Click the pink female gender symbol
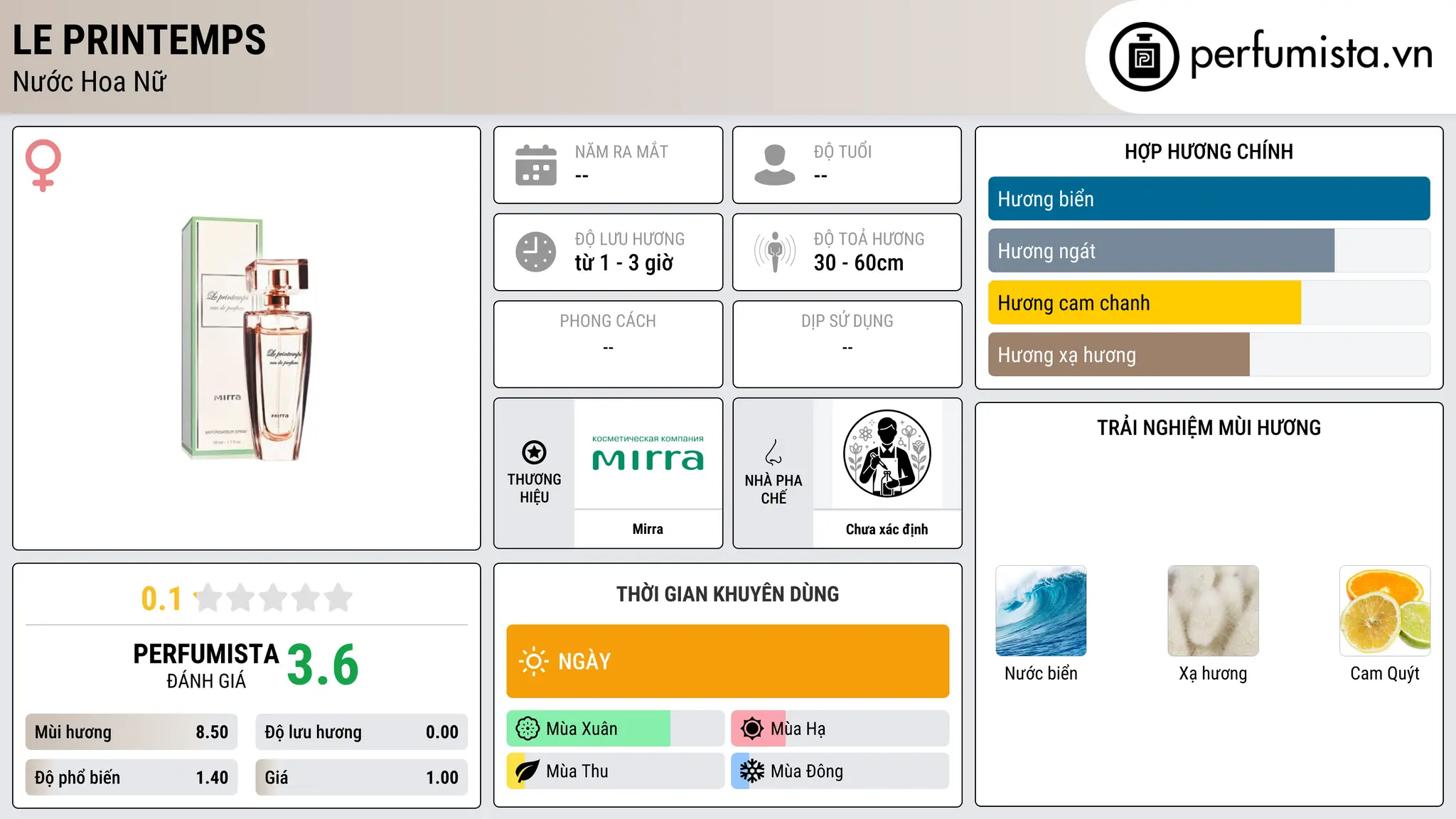The image size is (1456, 819). [x=43, y=165]
